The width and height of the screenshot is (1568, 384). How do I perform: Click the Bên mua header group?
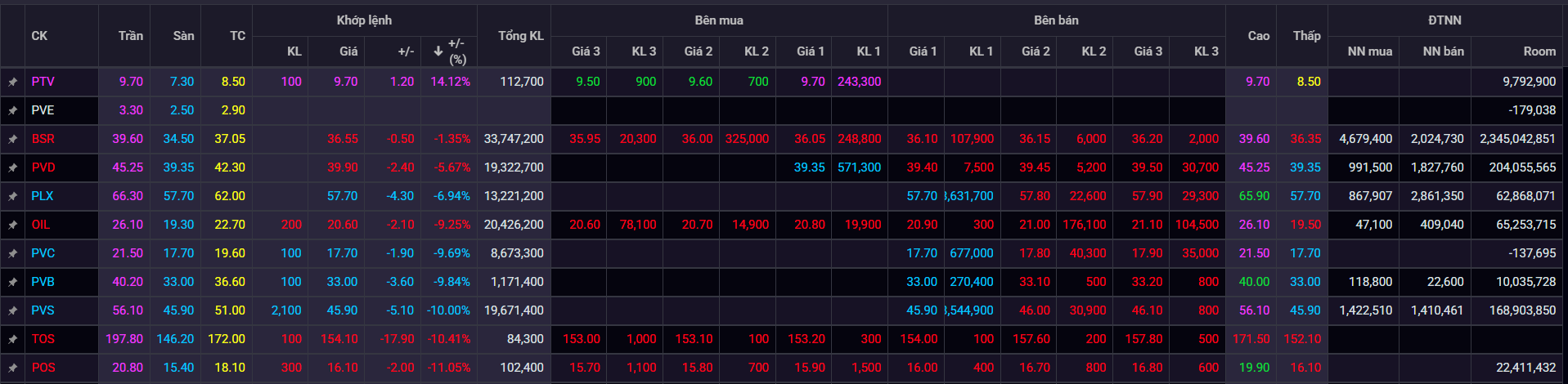[x=718, y=20]
